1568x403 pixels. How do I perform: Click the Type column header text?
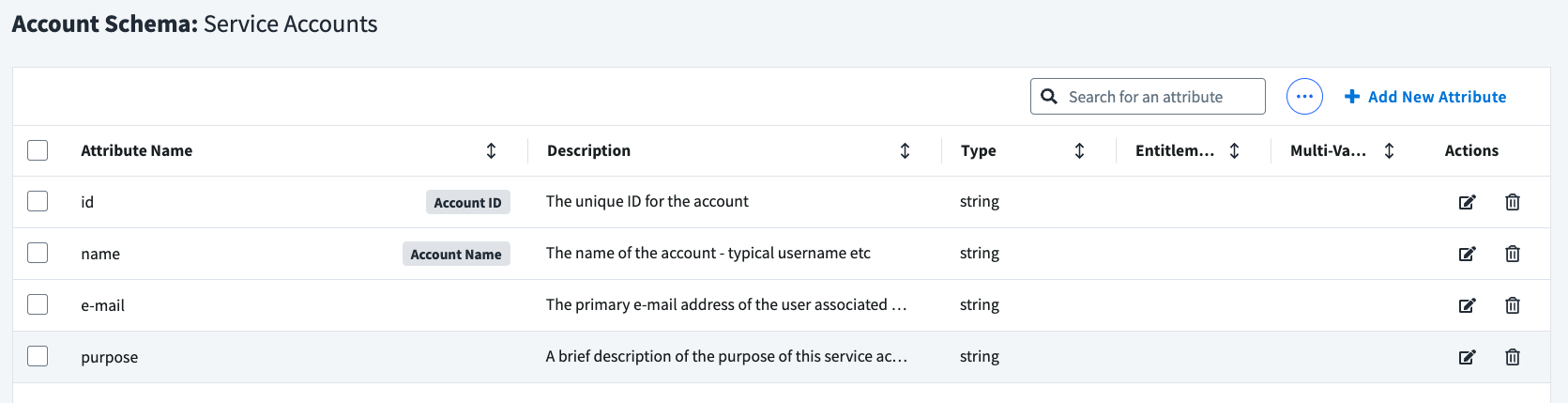(978, 150)
